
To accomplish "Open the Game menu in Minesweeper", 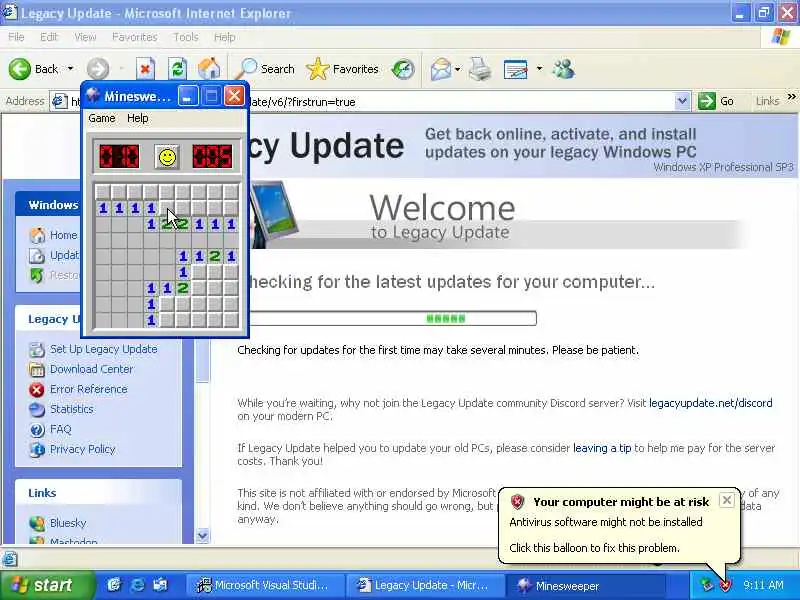I will click(x=102, y=118).
